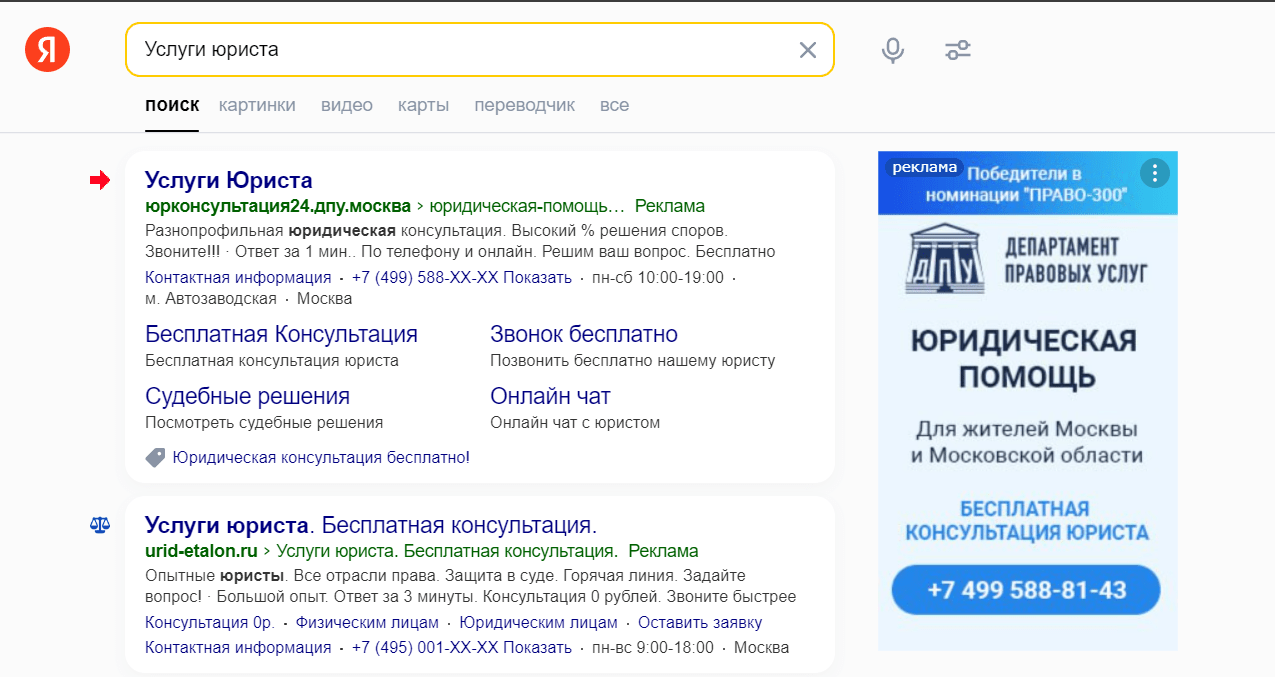Open search settings sliders icon

(958, 50)
